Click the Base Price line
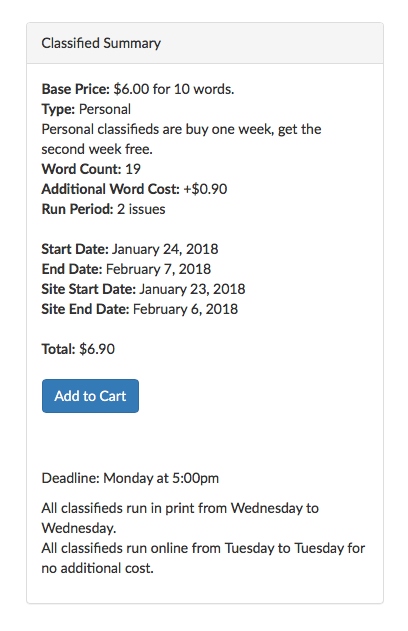 click(138, 89)
